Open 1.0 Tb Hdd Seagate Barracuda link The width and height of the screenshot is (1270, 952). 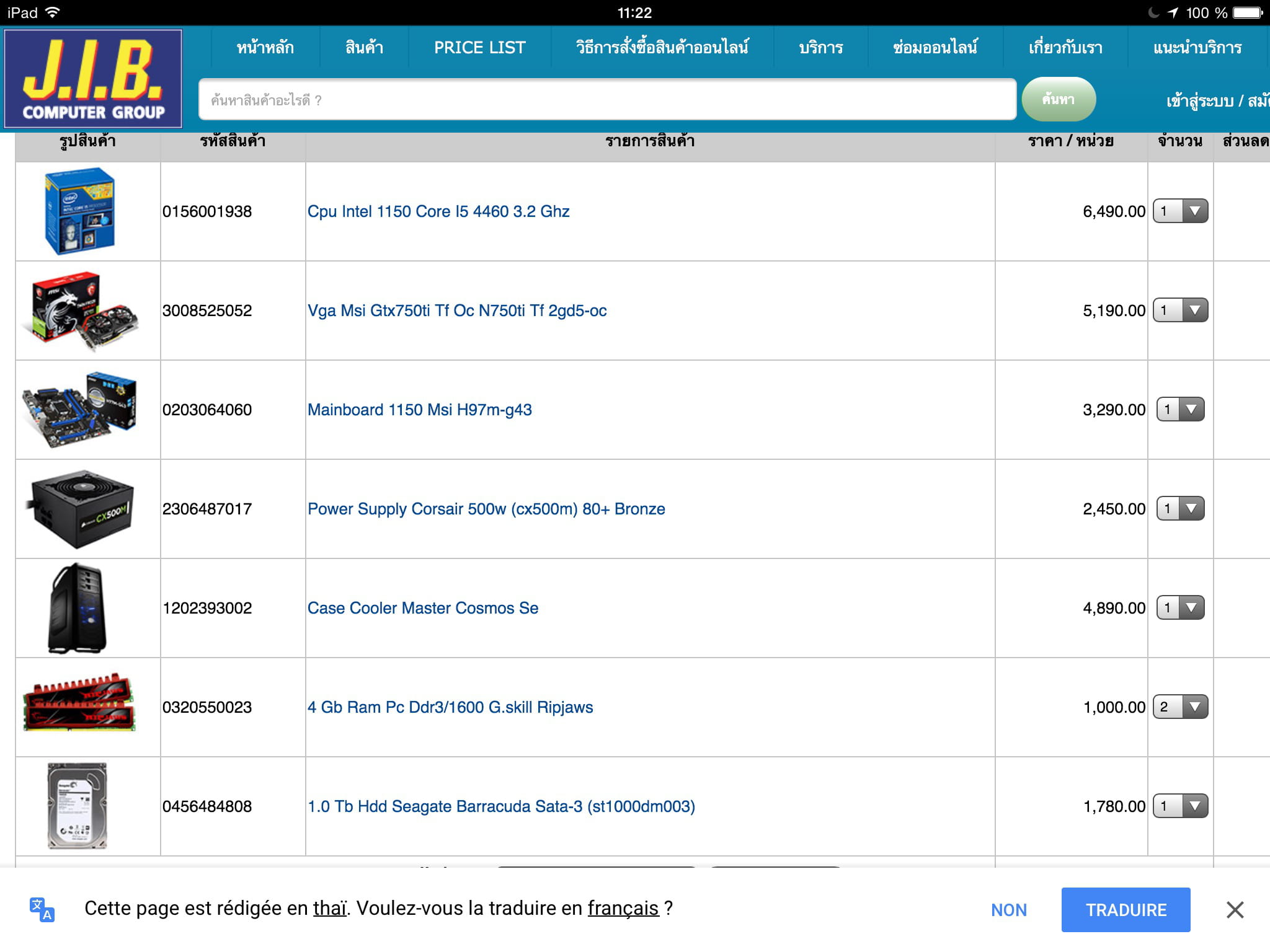coord(501,806)
